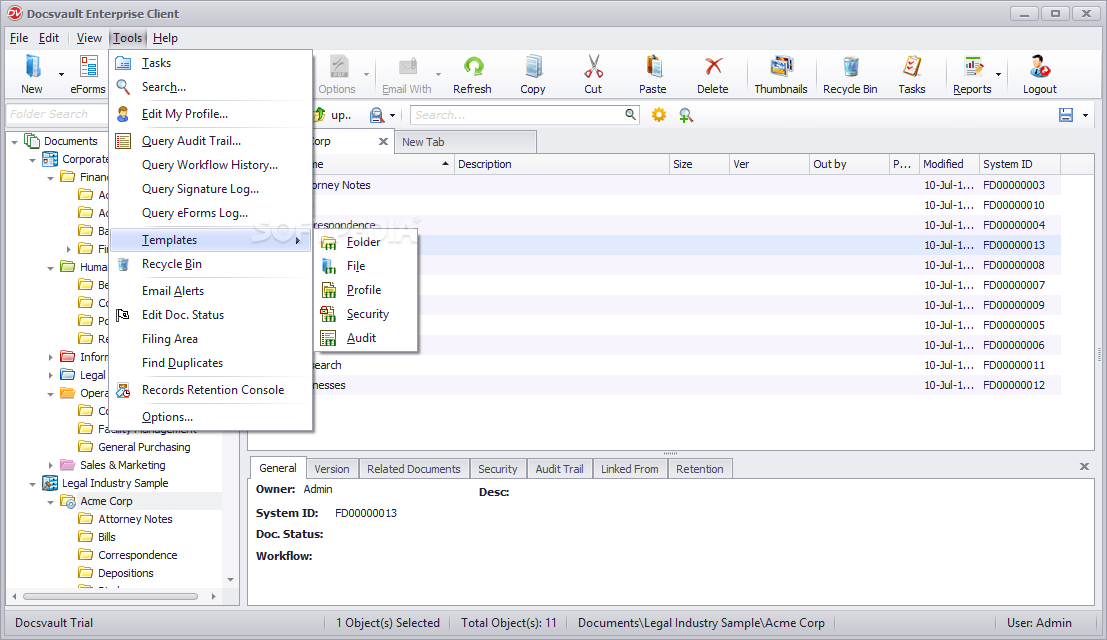Open the Tasks toolbar icon
The height and width of the screenshot is (640, 1107).
(x=911, y=66)
